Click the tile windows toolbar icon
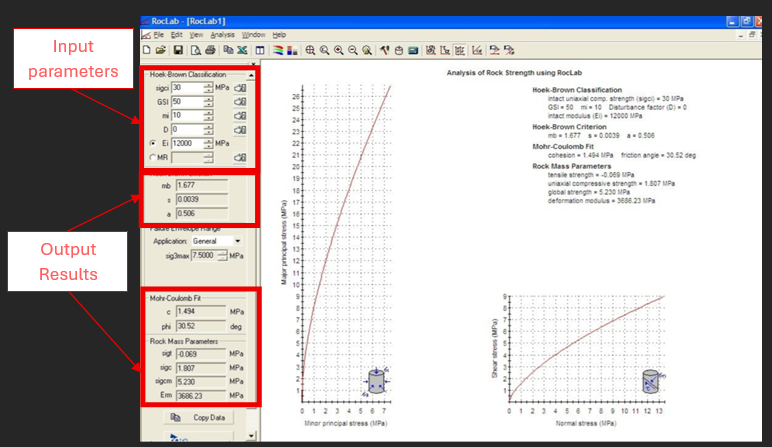 tap(260, 50)
